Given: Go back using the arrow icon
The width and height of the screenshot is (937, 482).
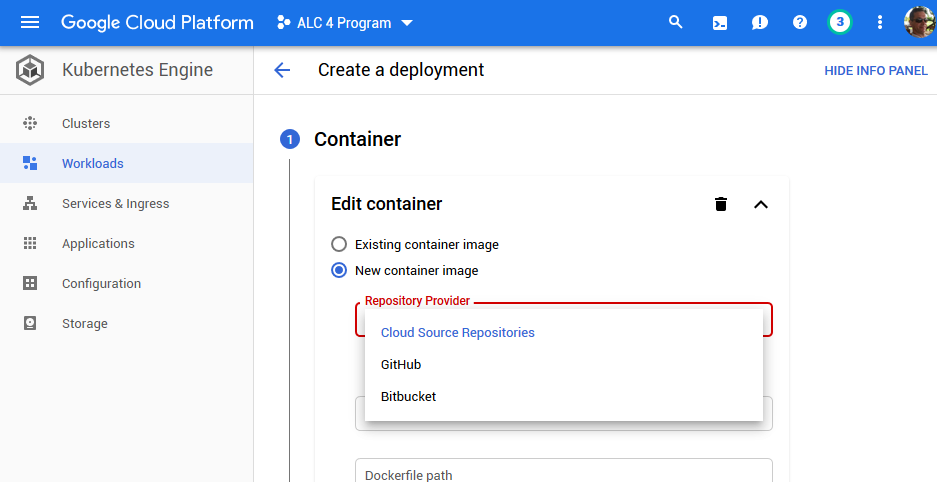Looking at the screenshot, I should [281, 70].
